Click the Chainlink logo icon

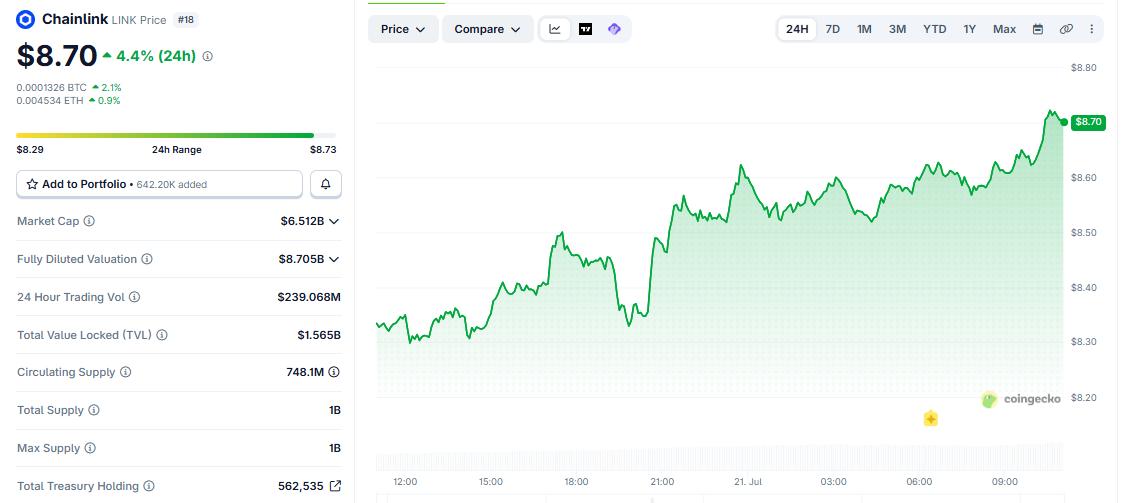click(25, 19)
